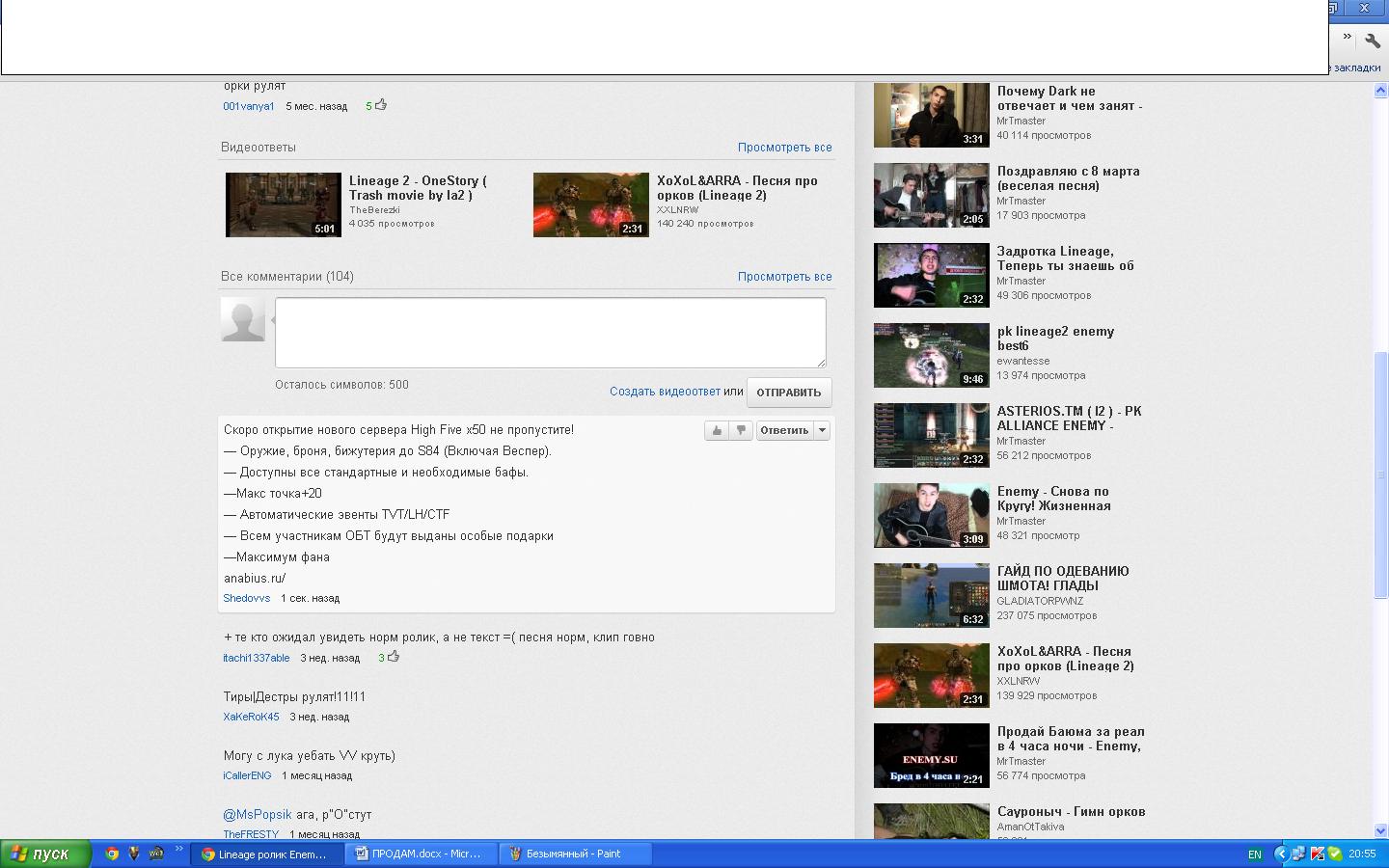Open green check mark tray icon
Image resolution: width=1389 pixels, height=868 pixels.
point(1334,854)
